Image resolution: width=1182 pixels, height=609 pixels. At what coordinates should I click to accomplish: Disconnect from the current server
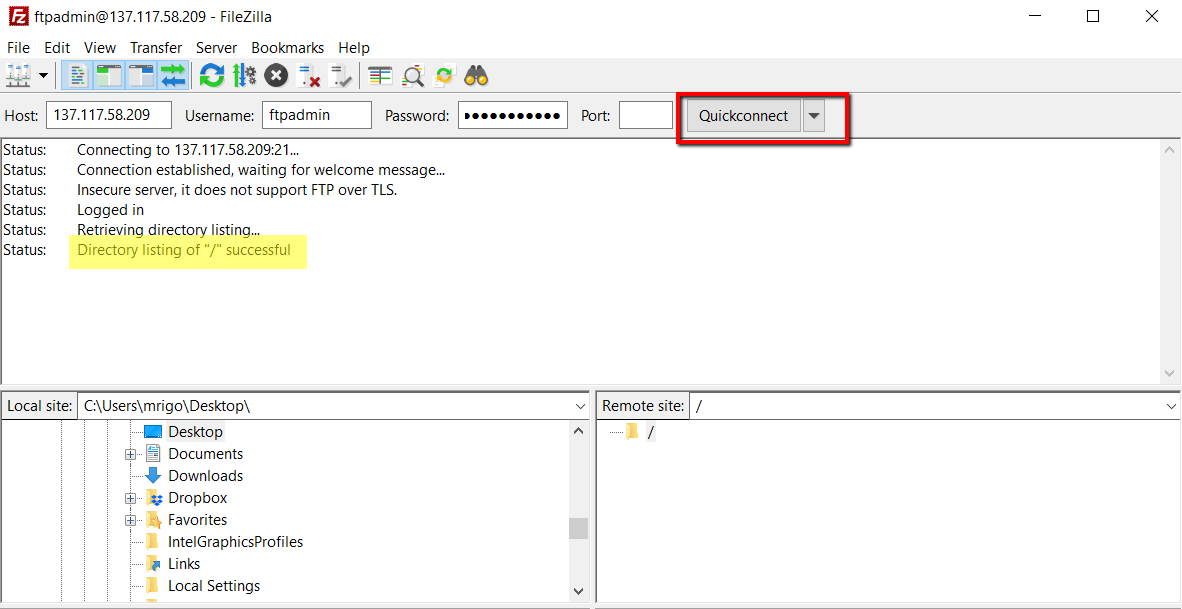click(x=309, y=75)
